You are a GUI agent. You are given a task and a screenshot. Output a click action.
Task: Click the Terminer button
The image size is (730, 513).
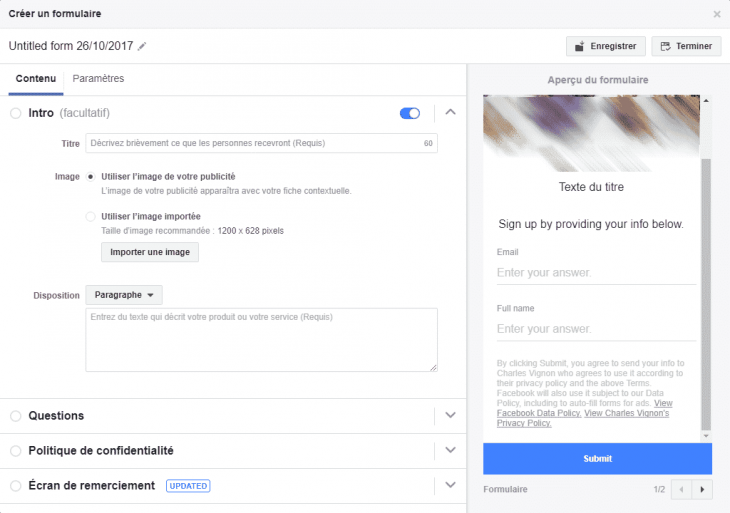click(686, 46)
